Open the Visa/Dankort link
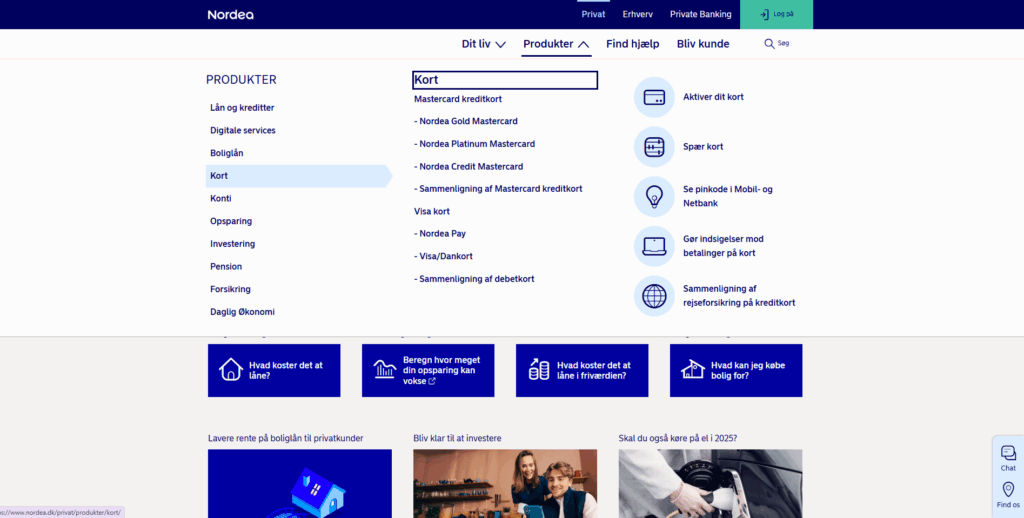The image size is (1024, 518). tap(446, 256)
